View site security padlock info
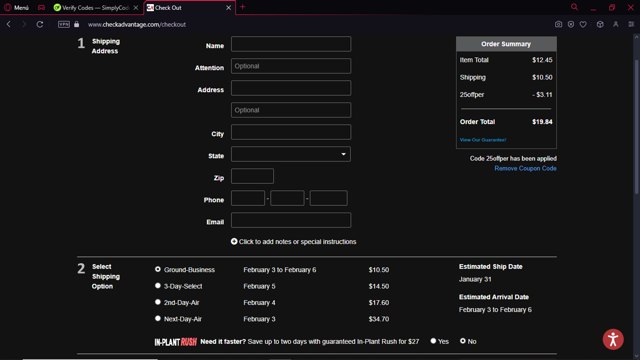The image size is (640, 360). (76, 24)
